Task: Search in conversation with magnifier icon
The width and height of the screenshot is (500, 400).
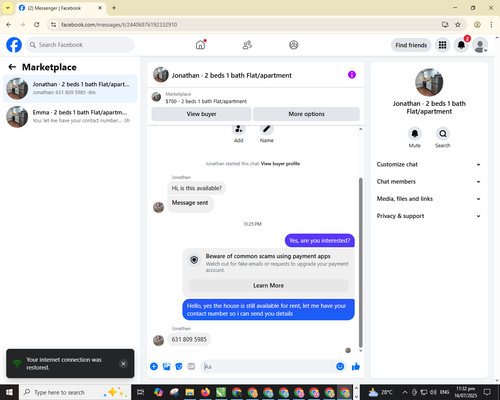Action: coord(443,134)
